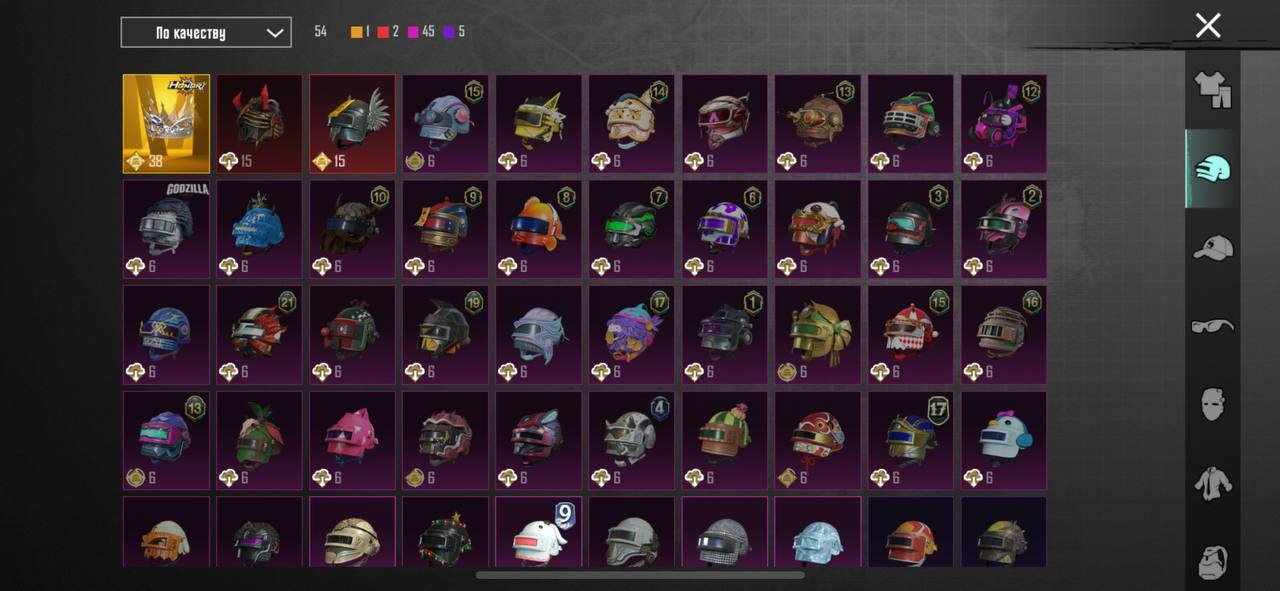Open the 'По качеству' sorting dropdown
Screen dimensions: 1280x591
click(206, 32)
